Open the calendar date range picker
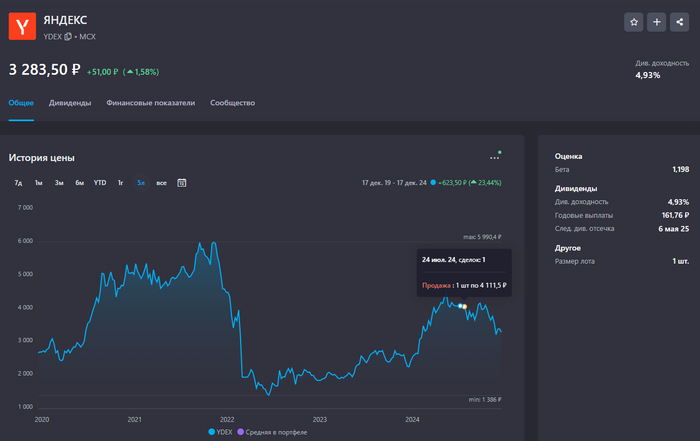This screenshot has width=700, height=441. (x=182, y=183)
